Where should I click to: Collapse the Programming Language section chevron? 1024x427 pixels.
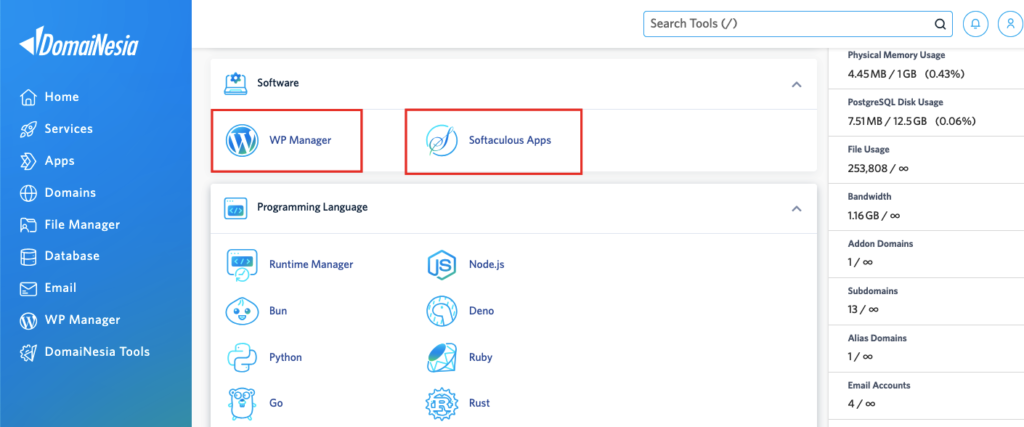click(x=796, y=208)
